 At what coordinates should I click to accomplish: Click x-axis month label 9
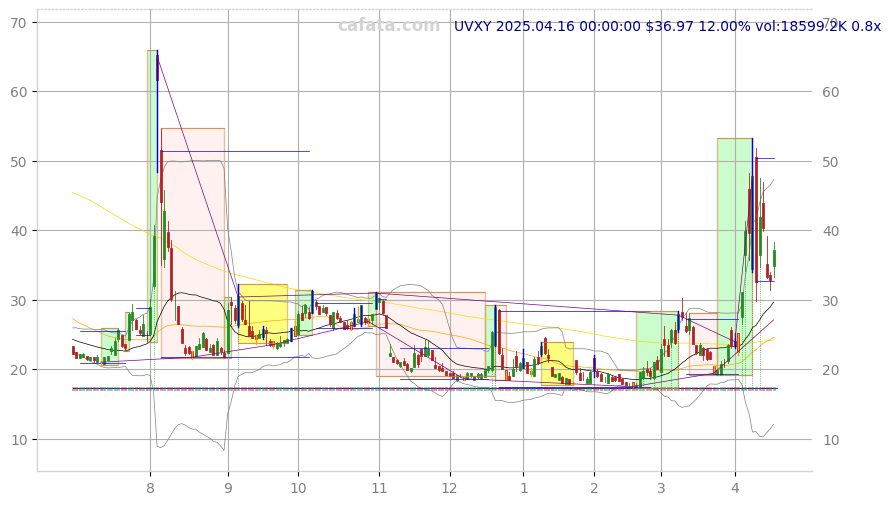click(228, 488)
